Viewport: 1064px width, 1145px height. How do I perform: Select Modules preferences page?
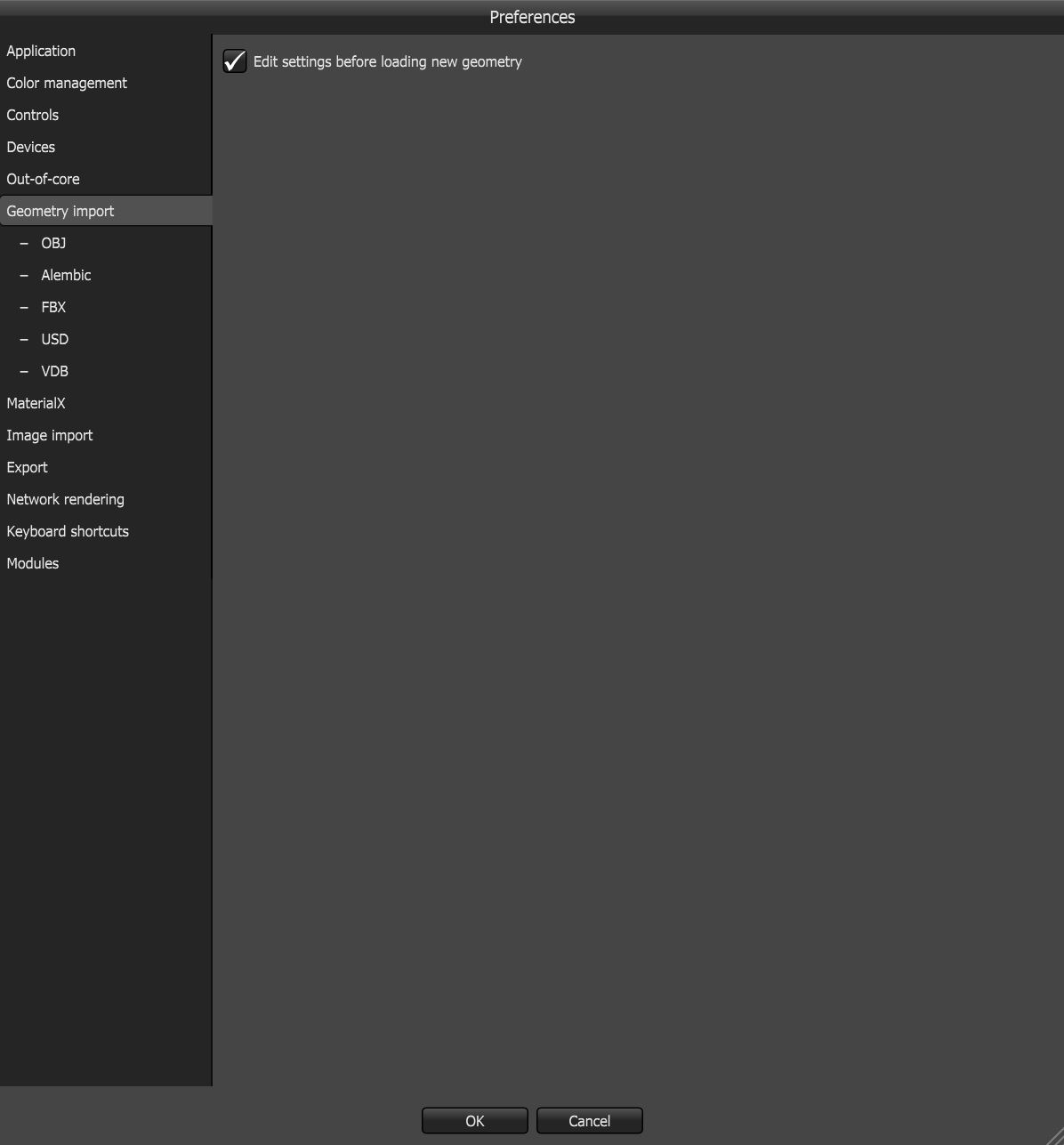click(105, 563)
